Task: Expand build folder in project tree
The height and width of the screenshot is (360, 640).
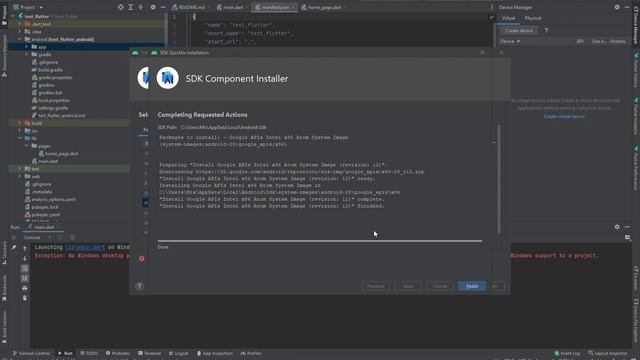Action: click(x=19, y=123)
